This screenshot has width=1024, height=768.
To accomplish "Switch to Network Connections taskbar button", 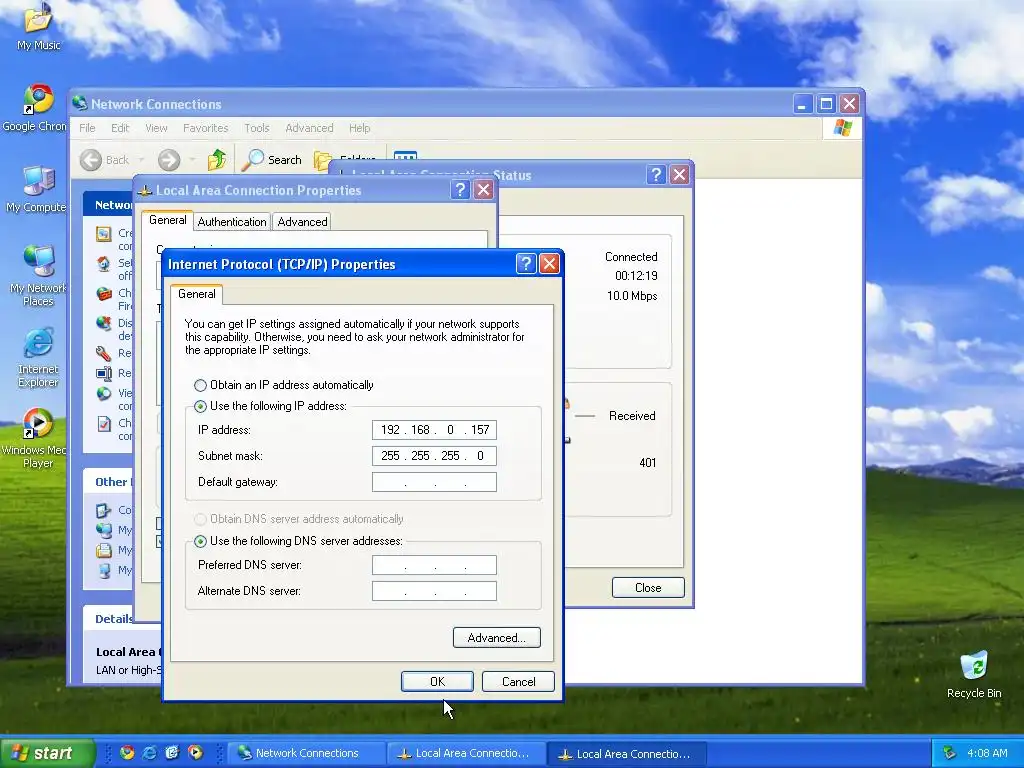I will [305, 753].
